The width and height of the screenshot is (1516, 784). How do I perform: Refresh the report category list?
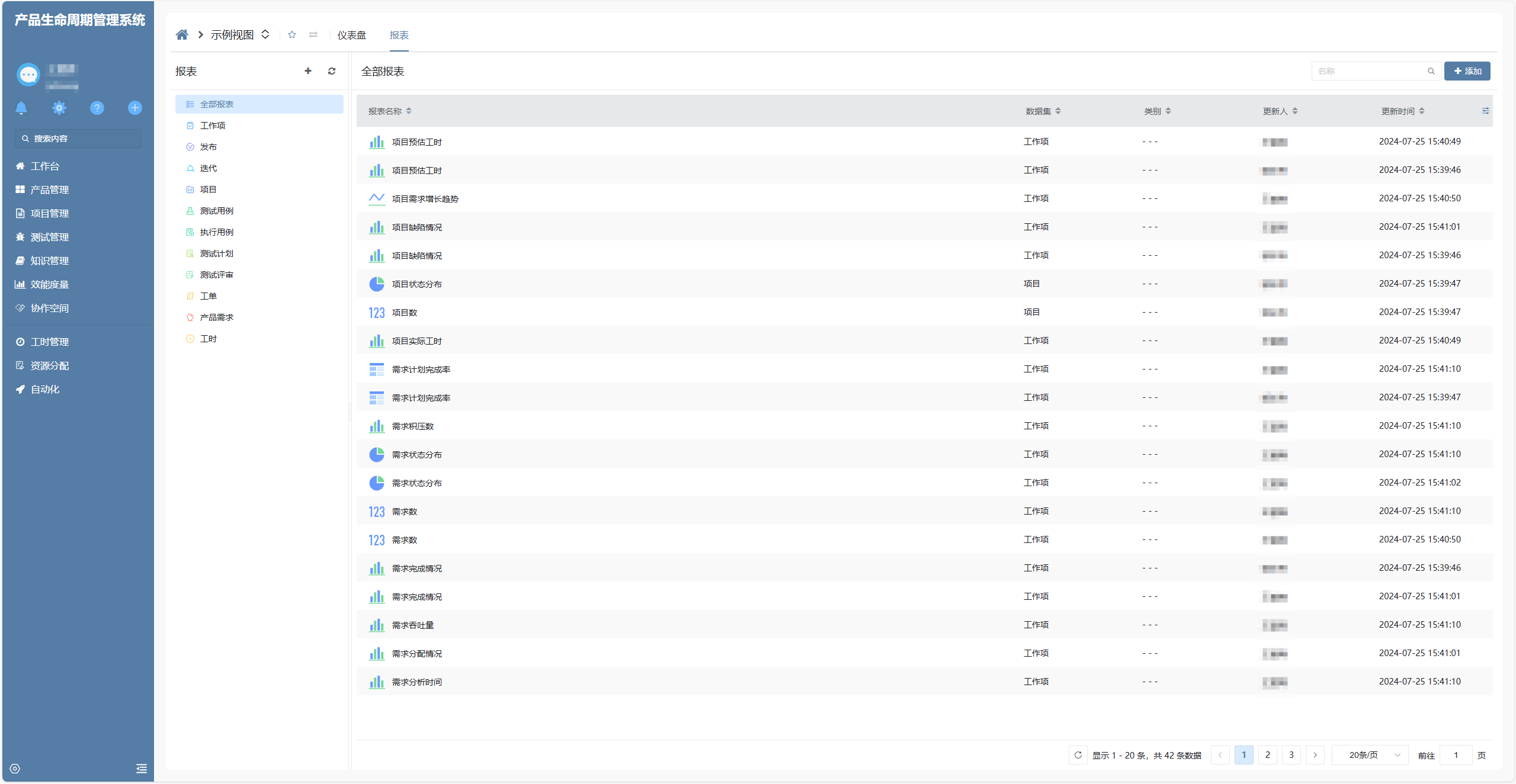(332, 71)
